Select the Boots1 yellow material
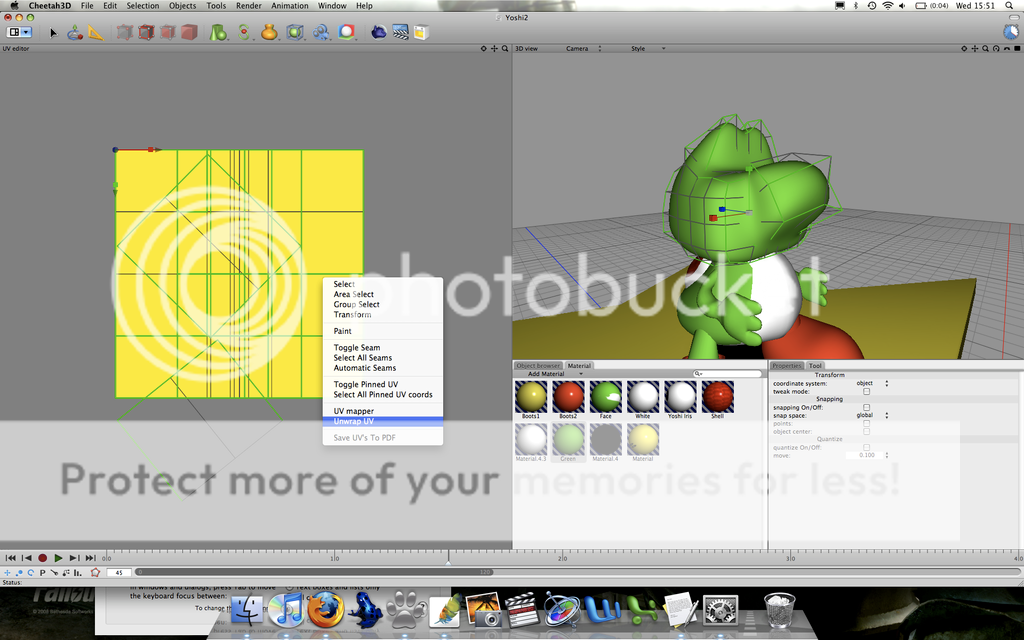The width and height of the screenshot is (1024, 640). pyautogui.click(x=531, y=399)
